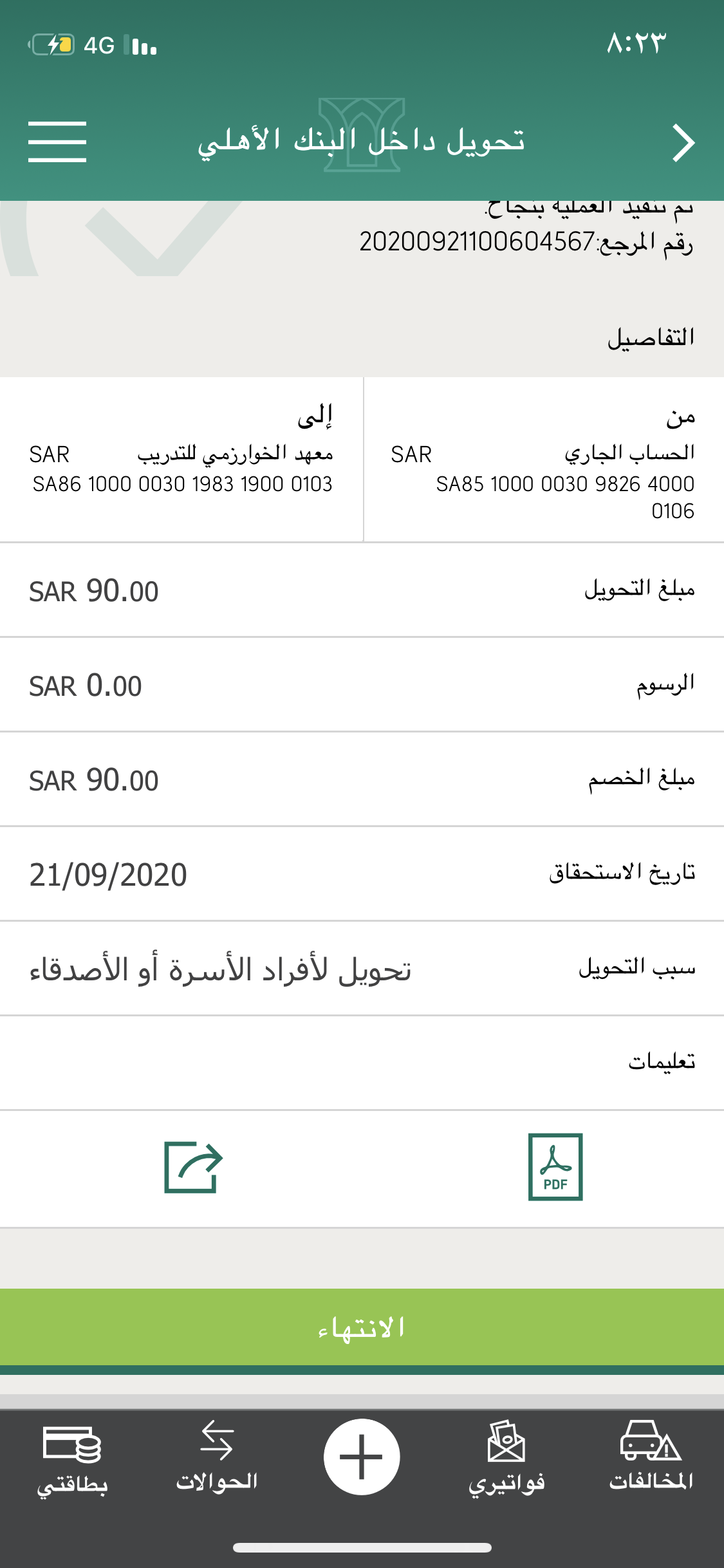The width and height of the screenshot is (724, 1568).
Task: Tap the reference number 20200921100604567
Action: pyautogui.click(x=476, y=242)
